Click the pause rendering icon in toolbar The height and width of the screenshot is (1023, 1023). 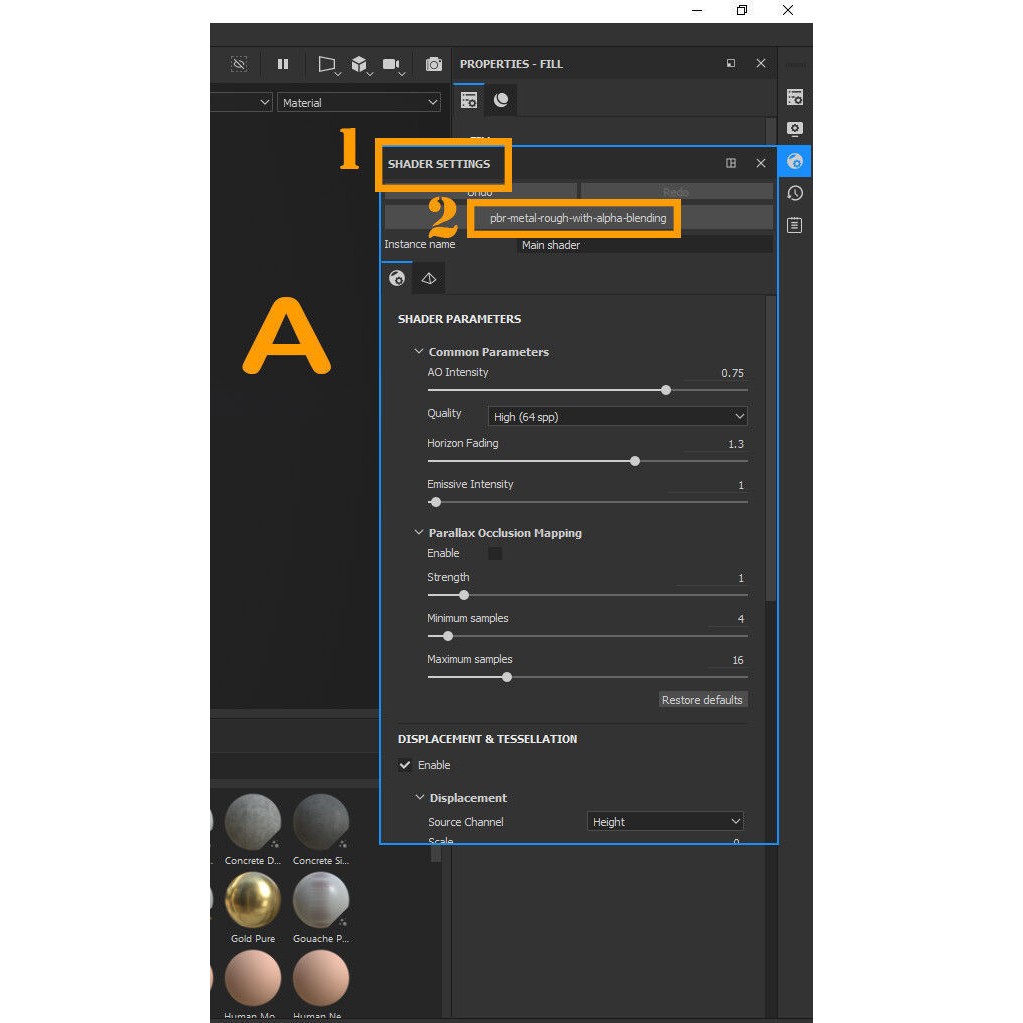coord(283,64)
